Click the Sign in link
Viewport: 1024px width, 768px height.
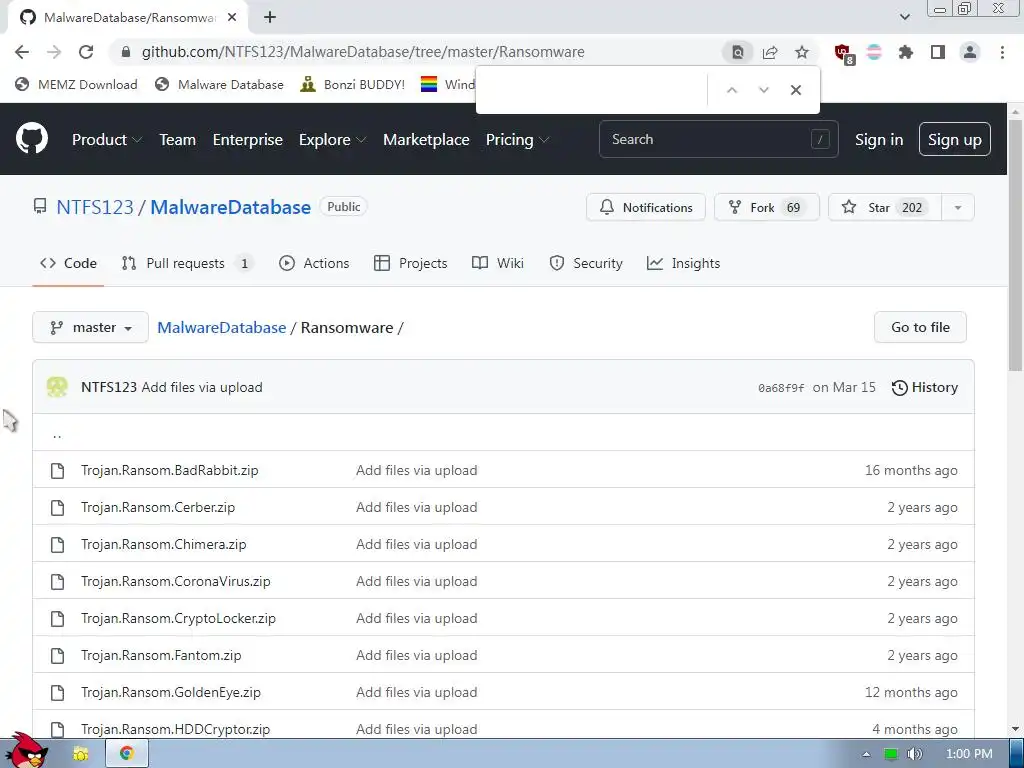[878, 140]
